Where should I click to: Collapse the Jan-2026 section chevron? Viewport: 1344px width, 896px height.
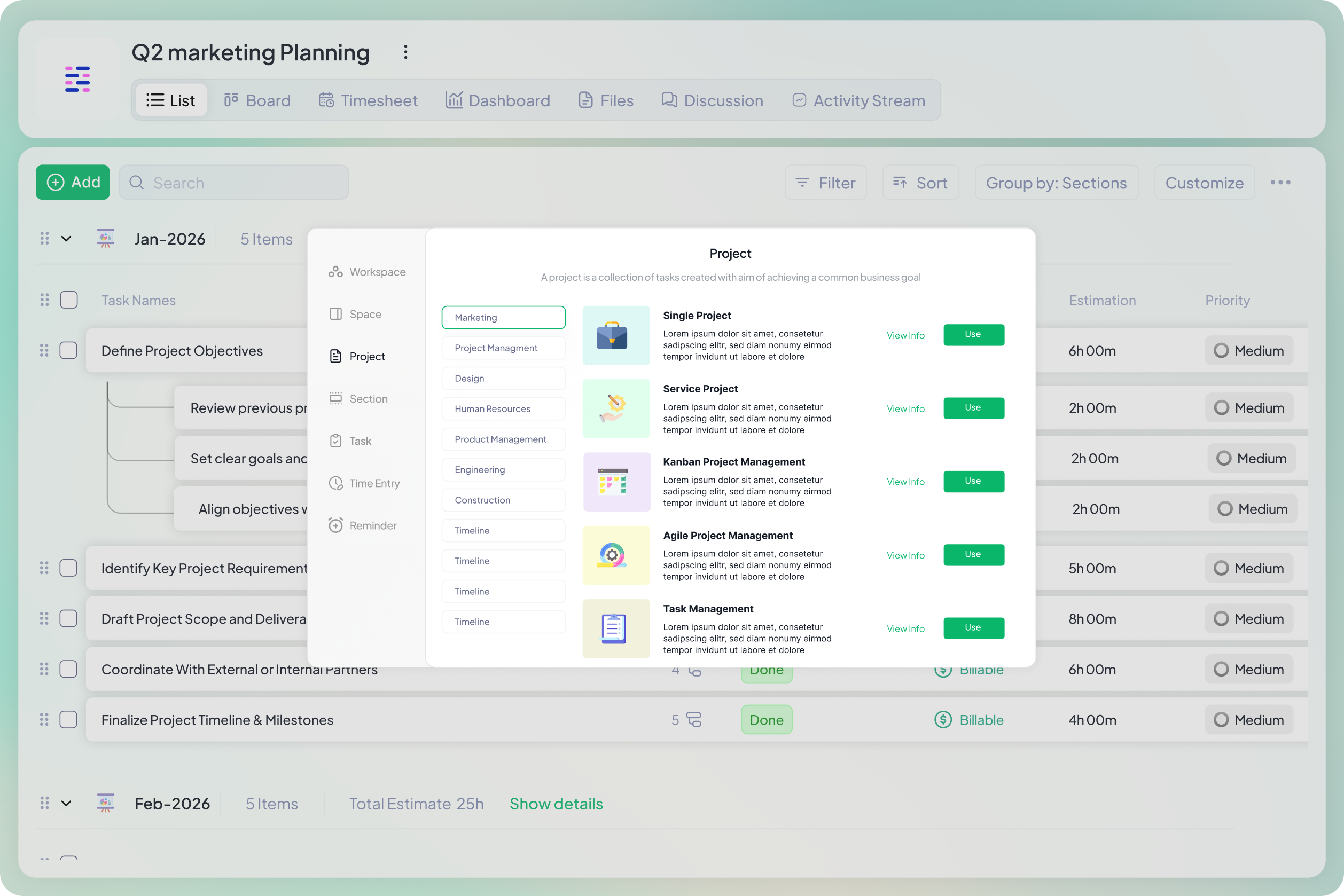pos(66,239)
